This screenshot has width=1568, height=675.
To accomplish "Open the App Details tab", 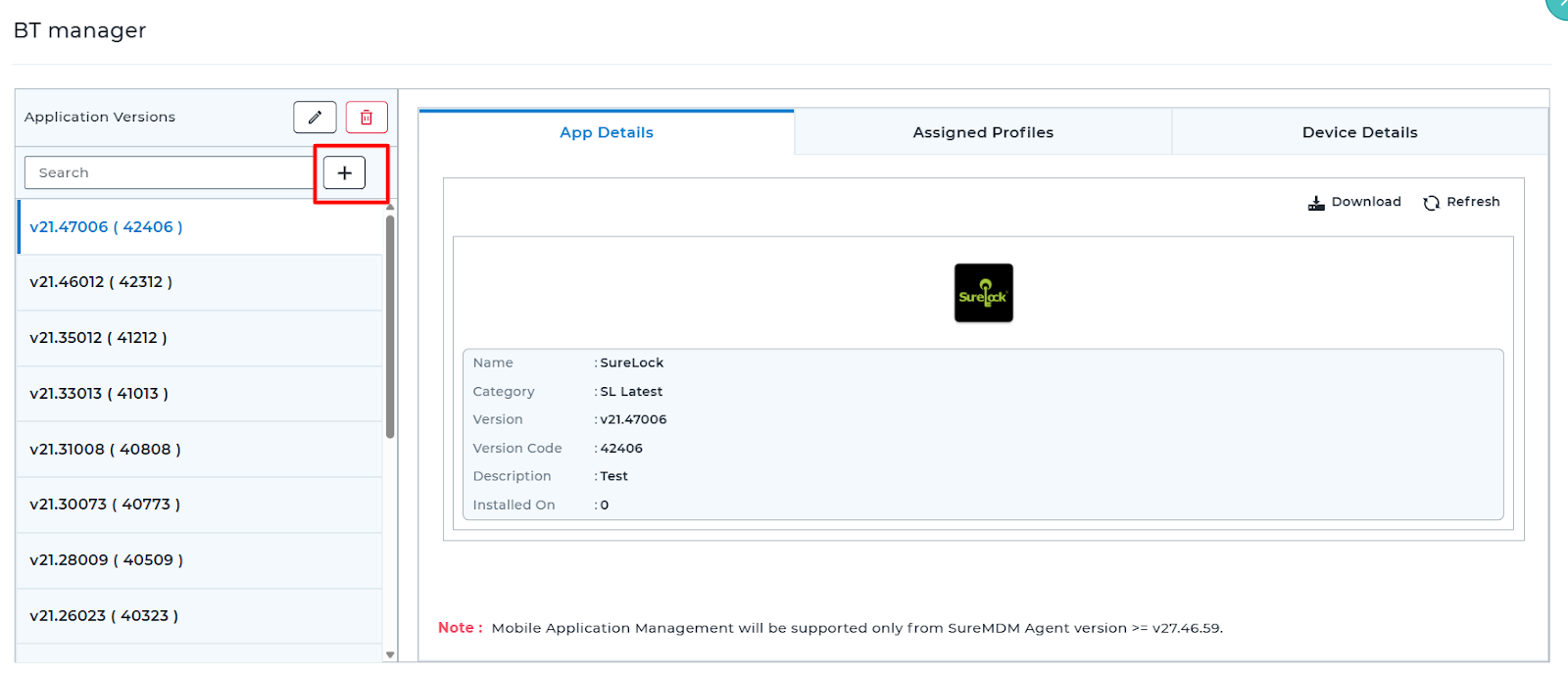I will 607,132.
